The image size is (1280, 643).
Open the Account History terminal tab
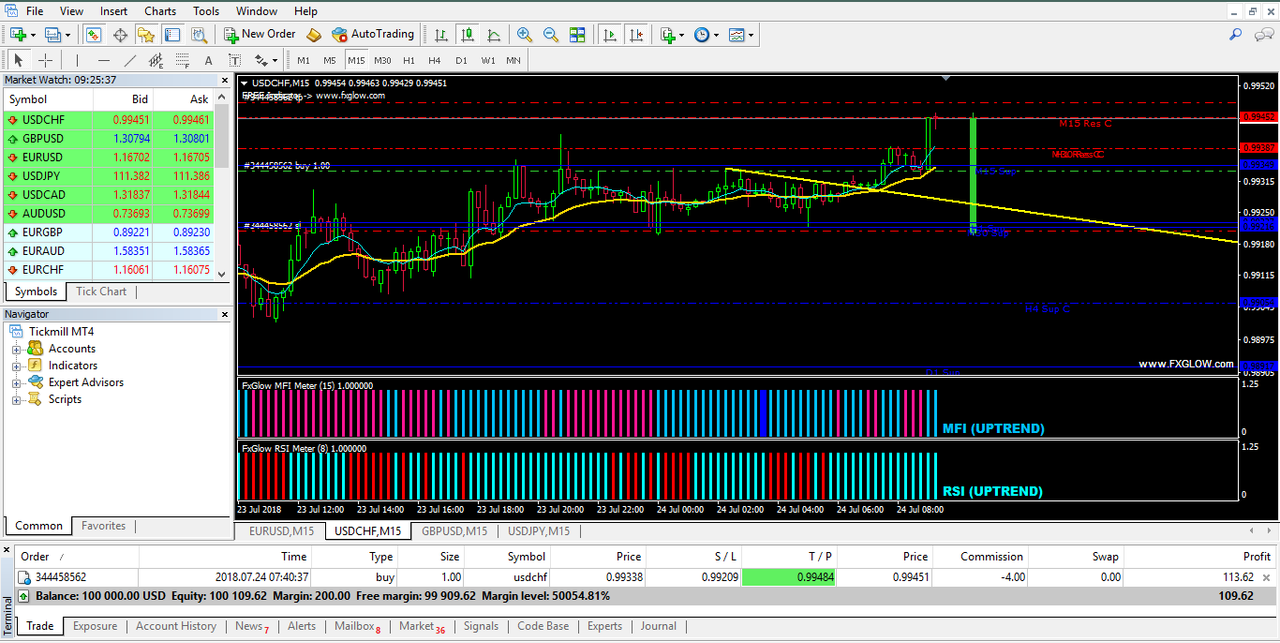point(176,626)
